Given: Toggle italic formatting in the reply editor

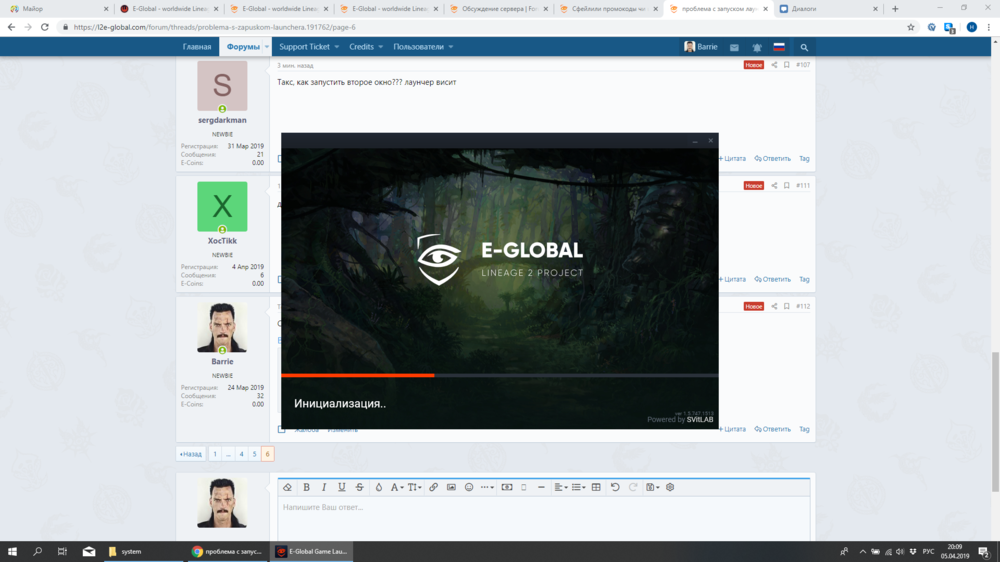Looking at the screenshot, I should (324, 487).
